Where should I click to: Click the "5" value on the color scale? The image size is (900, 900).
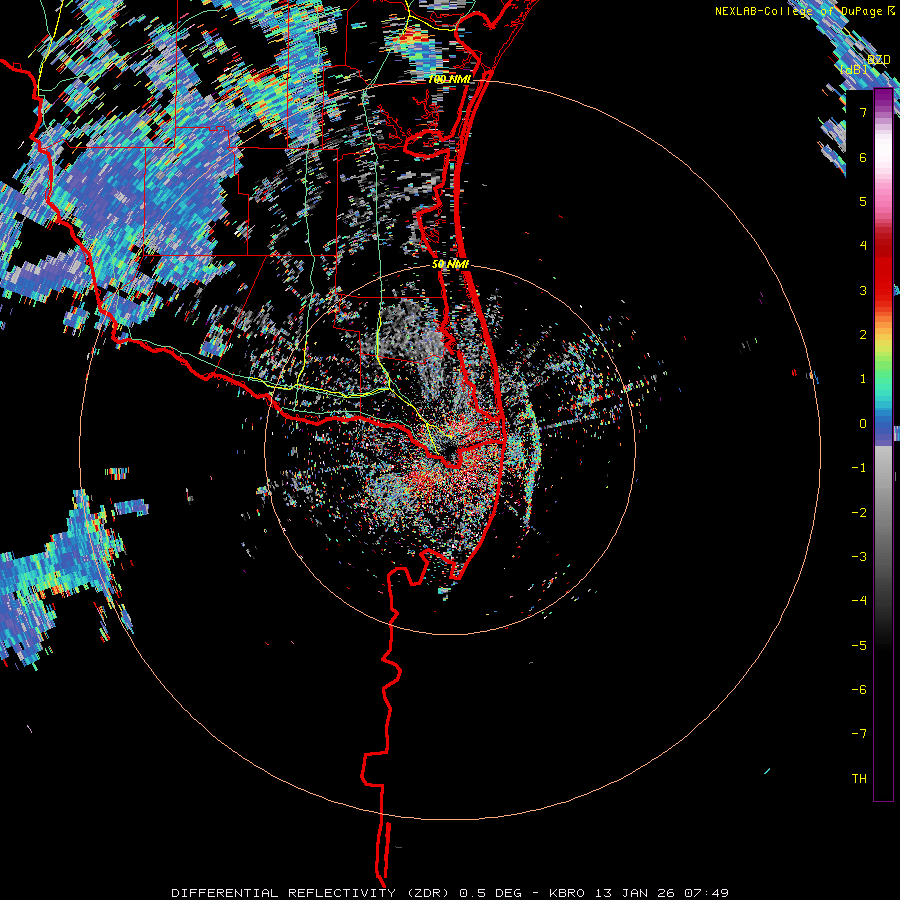(863, 201)
